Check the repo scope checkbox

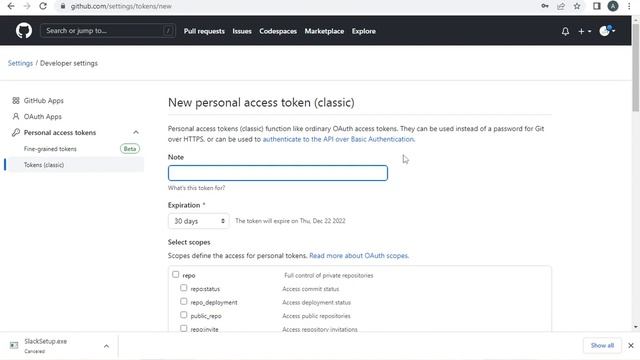(176, 274)
